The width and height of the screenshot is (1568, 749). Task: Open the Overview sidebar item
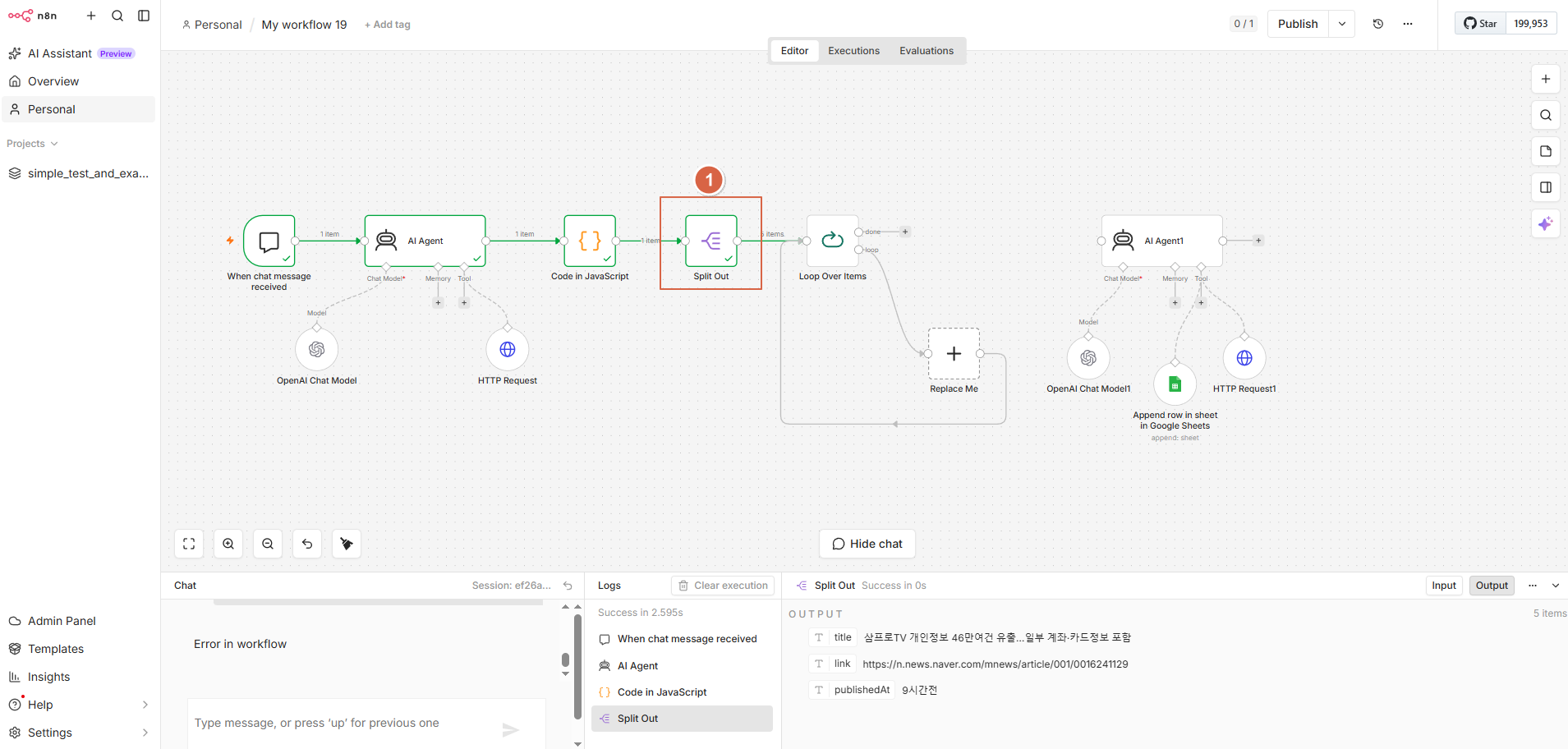pyautogui.click(x=78, y=81)
